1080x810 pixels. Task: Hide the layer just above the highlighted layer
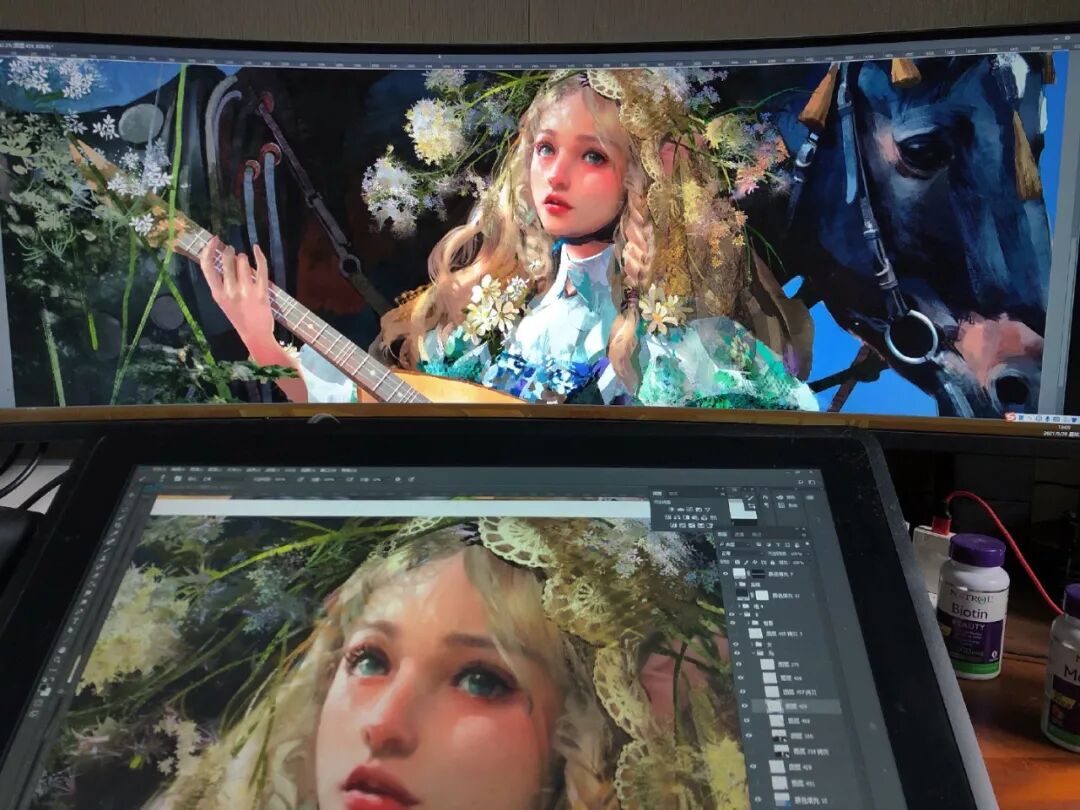[x=742, y=692]
